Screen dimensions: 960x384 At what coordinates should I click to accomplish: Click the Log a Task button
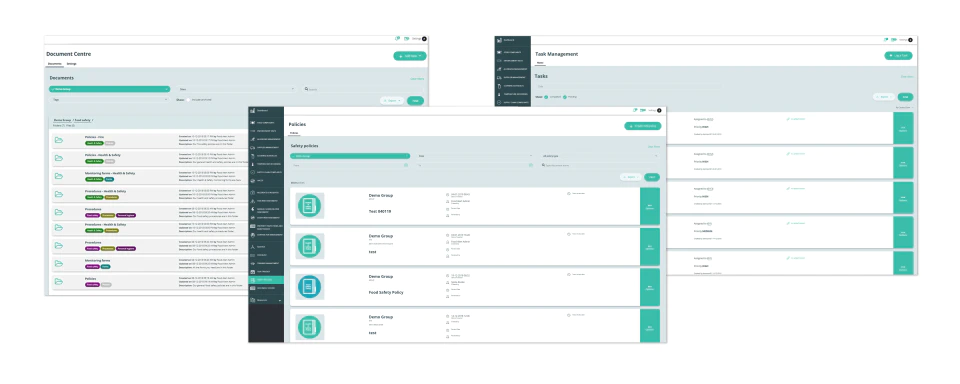(x=898, y=56)
